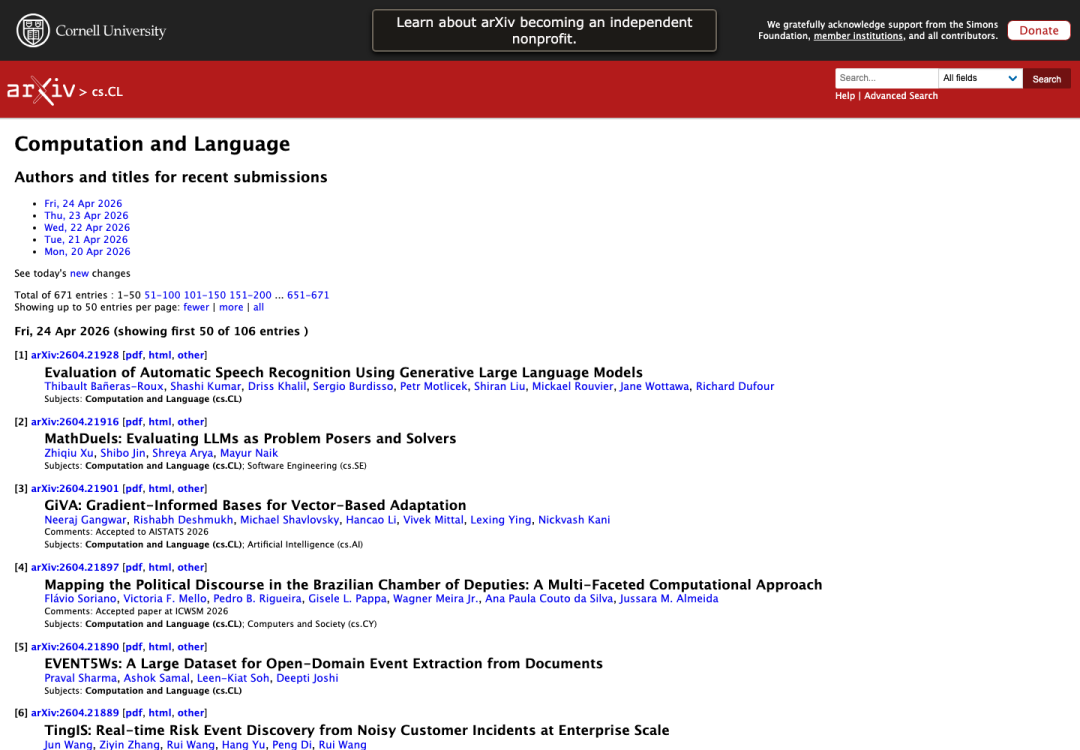Open author Richard Dufour

click(735, 386)
